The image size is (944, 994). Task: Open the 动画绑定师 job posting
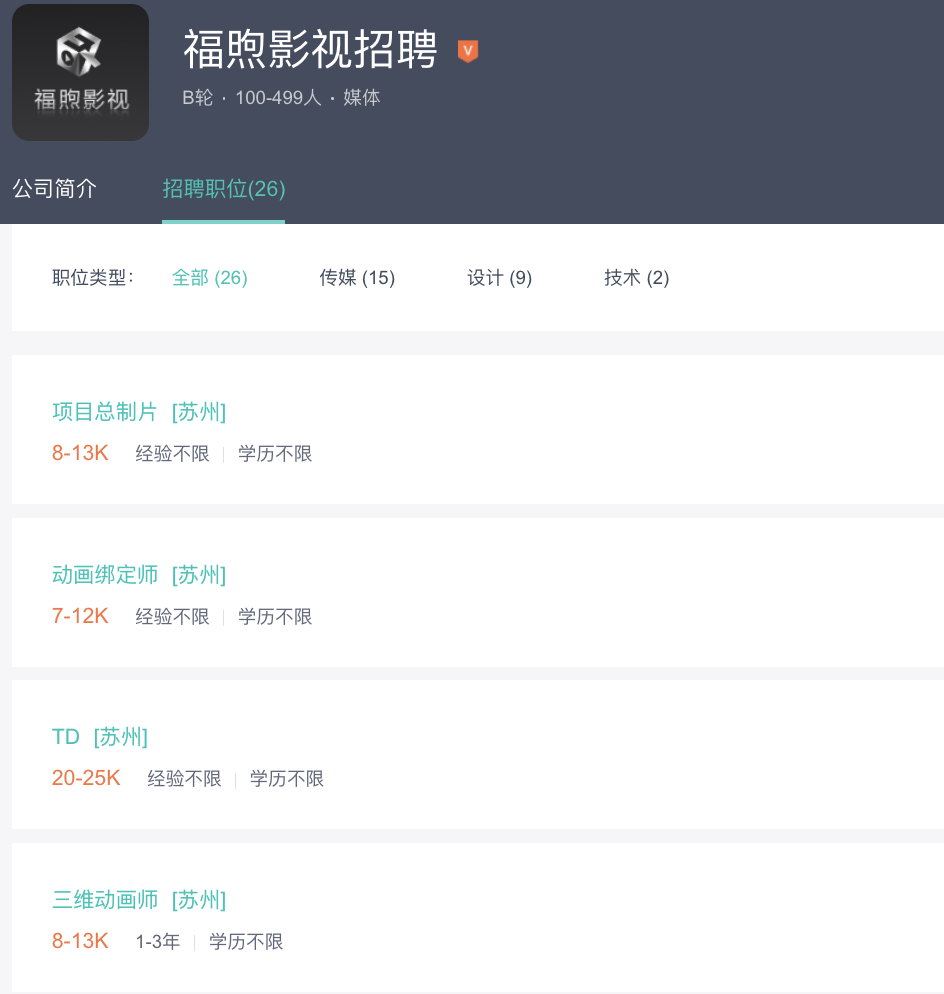point(105,575)
